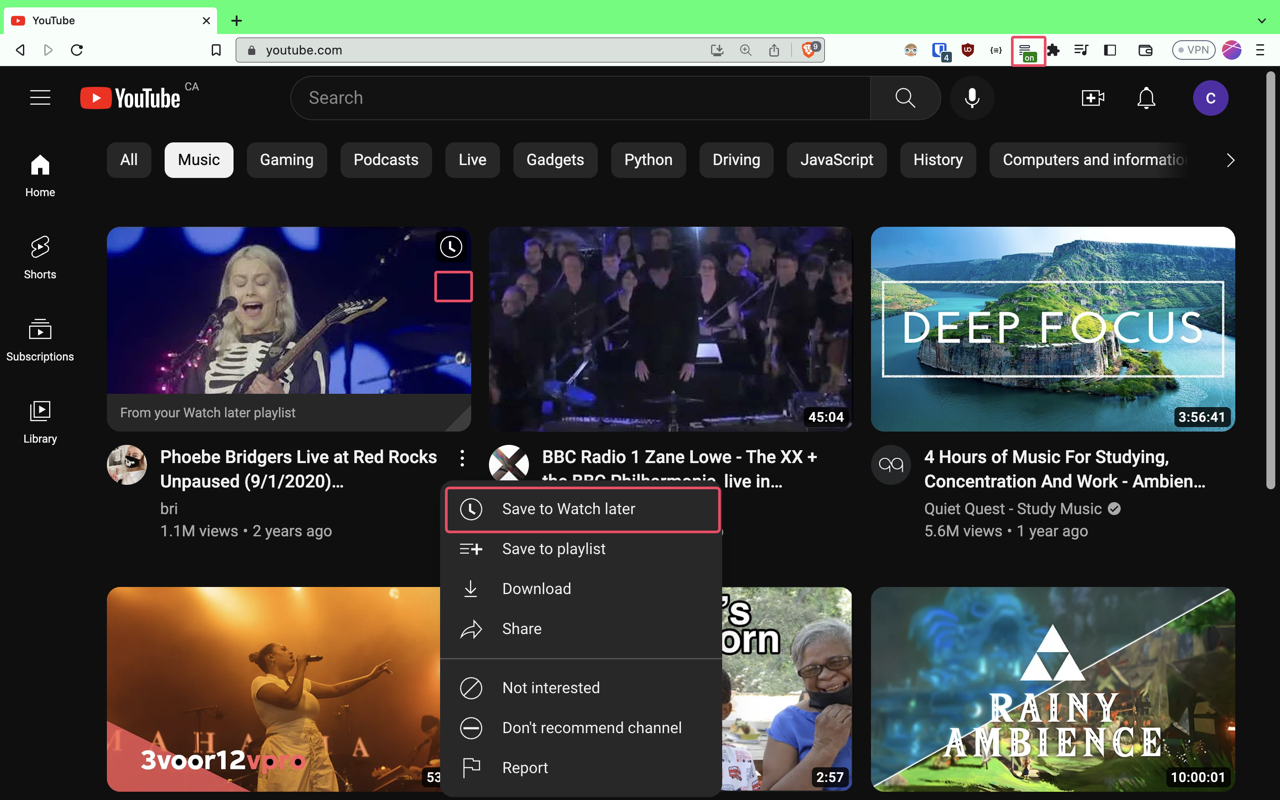Viewport: 1280px width, 800px height.
Task: Toggle the navigation sidebar with the hamburger menu
Action: click(x=40, y=97)
